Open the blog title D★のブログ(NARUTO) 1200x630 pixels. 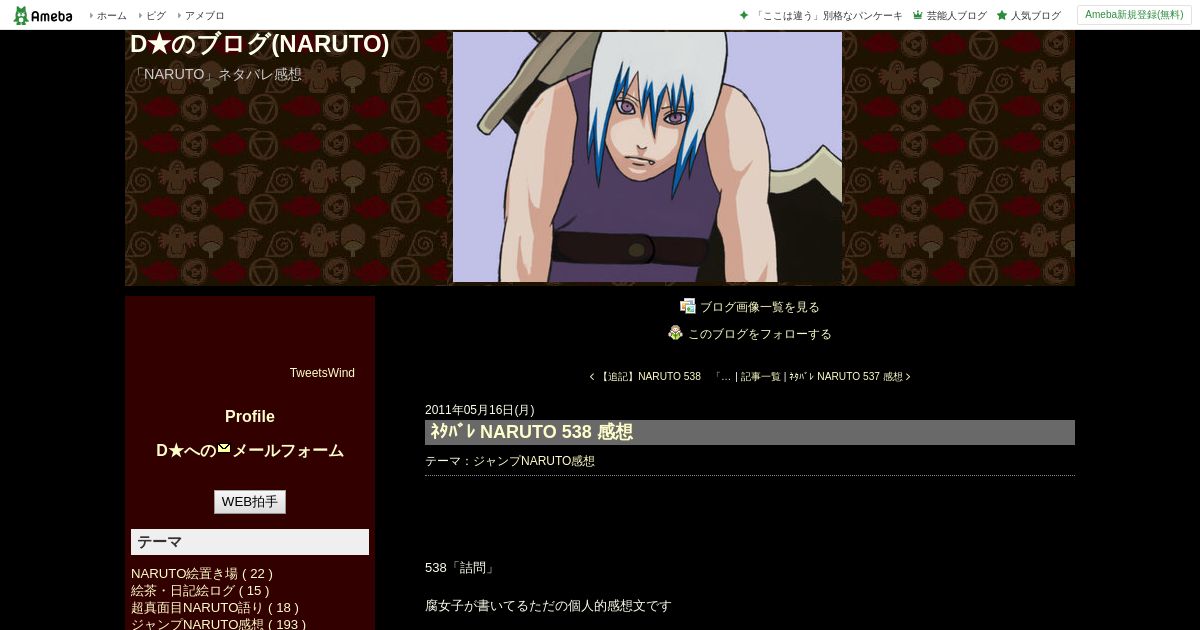pos(260,44)
